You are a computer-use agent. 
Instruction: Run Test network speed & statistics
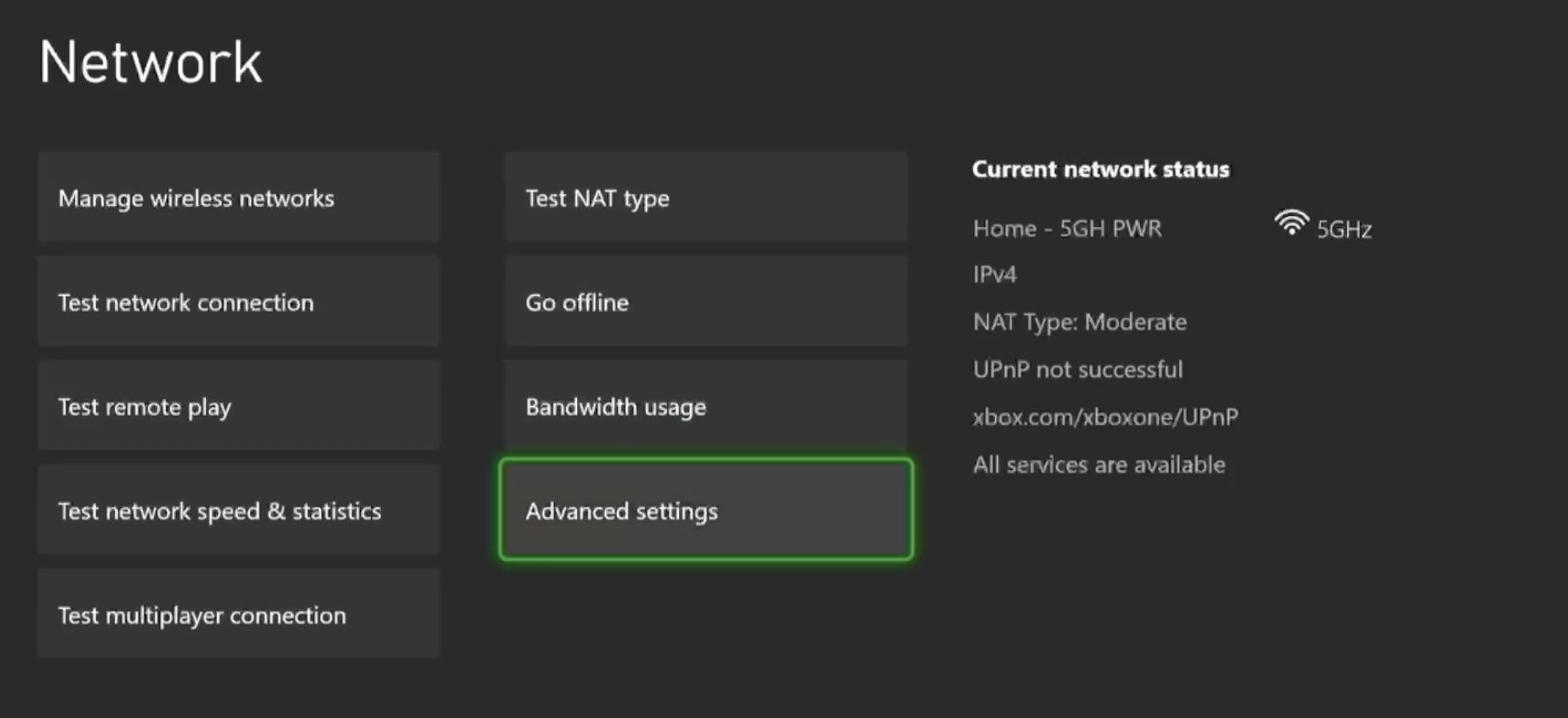click(x=238, y=510)
